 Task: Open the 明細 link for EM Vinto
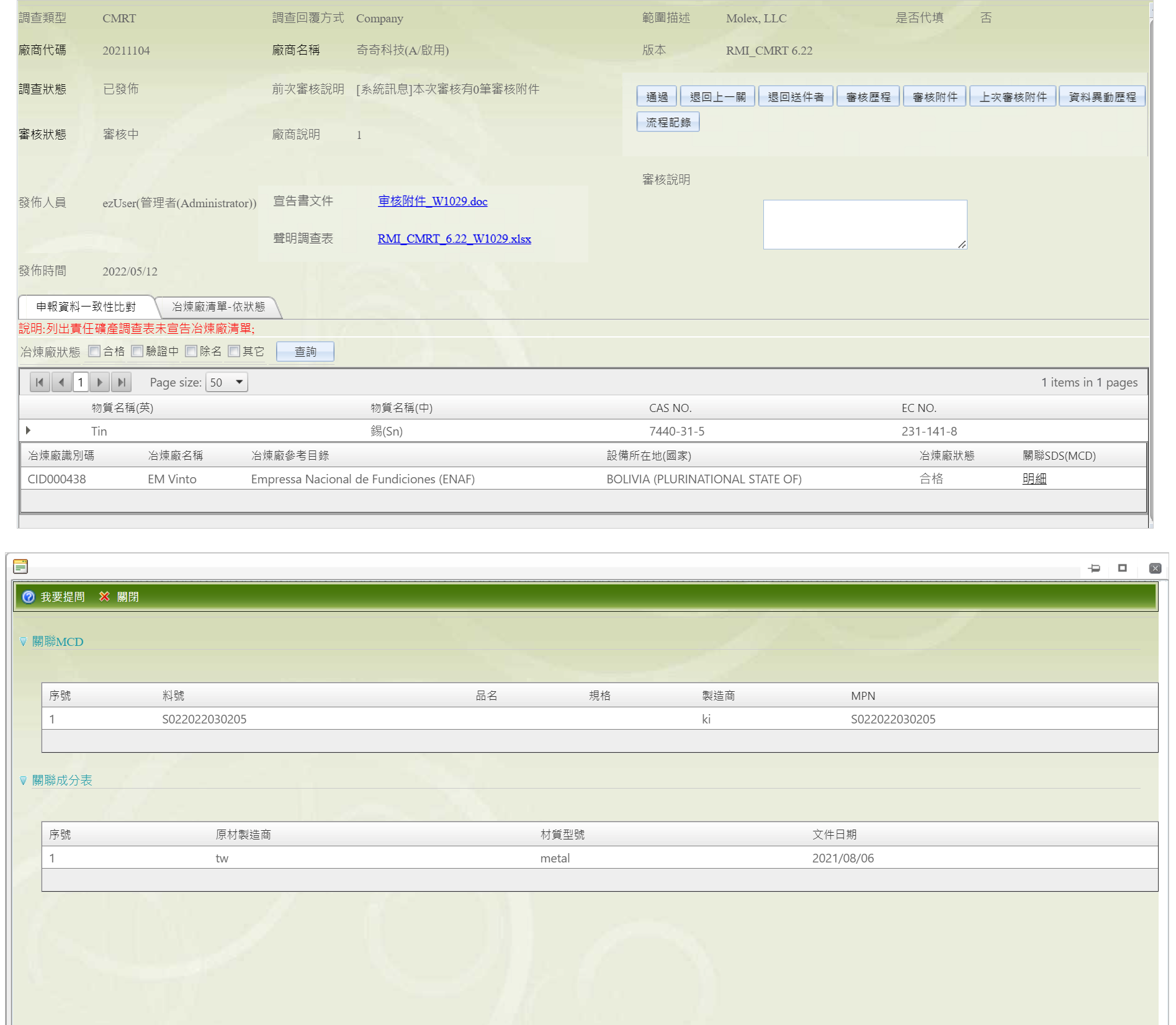pyautogui.click(x=1034, y=479)
